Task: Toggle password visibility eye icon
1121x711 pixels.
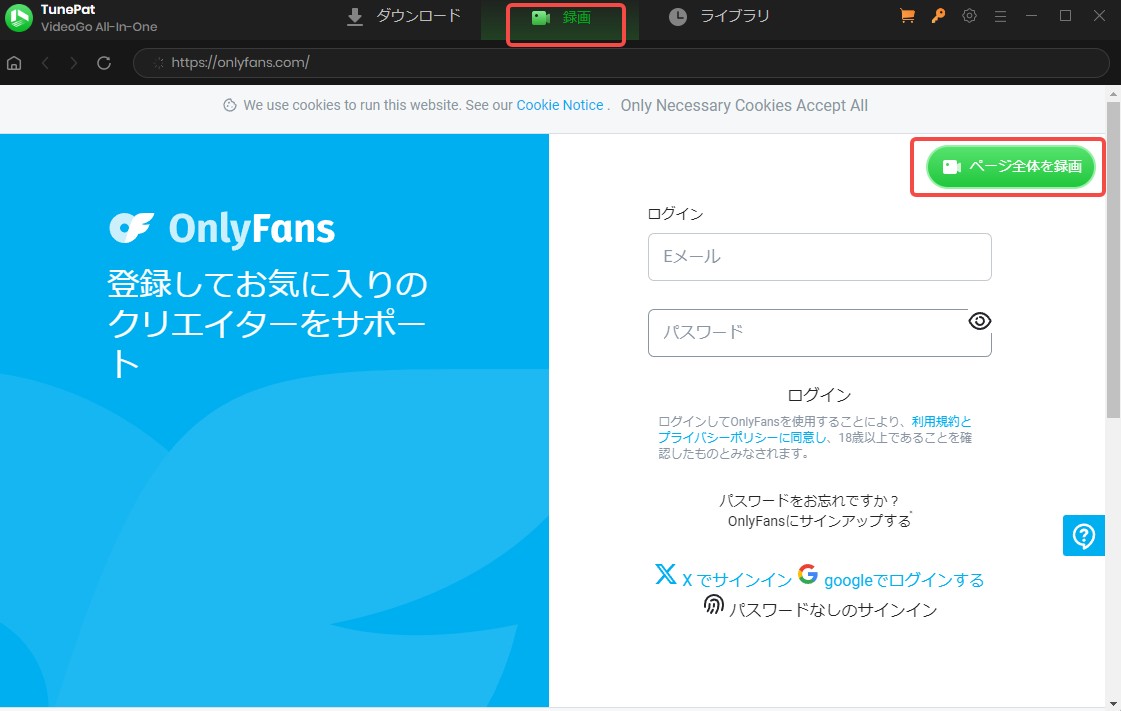Action: (x=979, y=321)
